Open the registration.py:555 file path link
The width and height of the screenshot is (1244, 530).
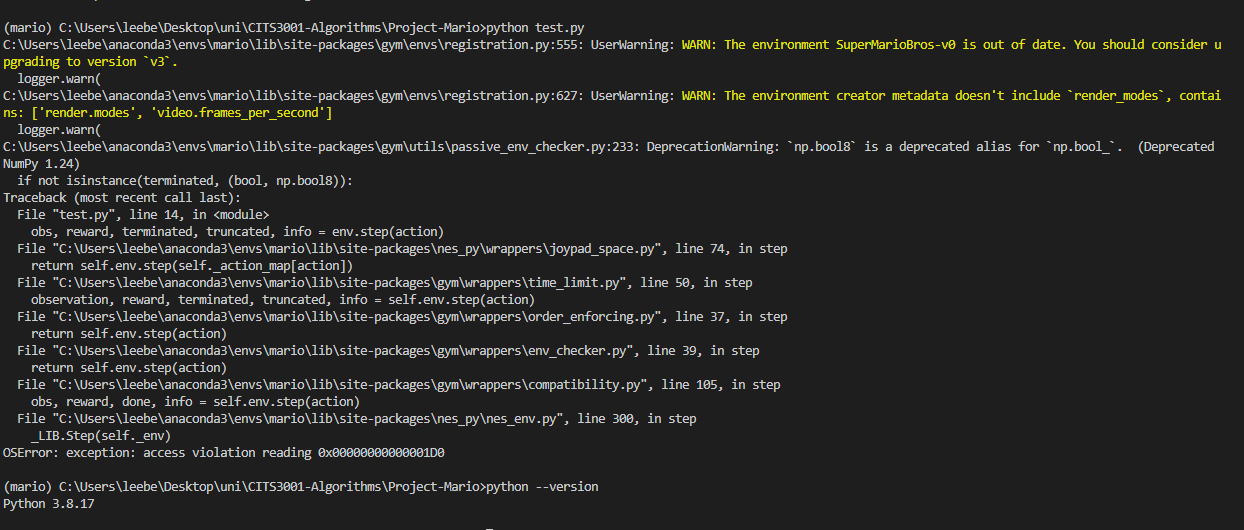coord(293,45)
